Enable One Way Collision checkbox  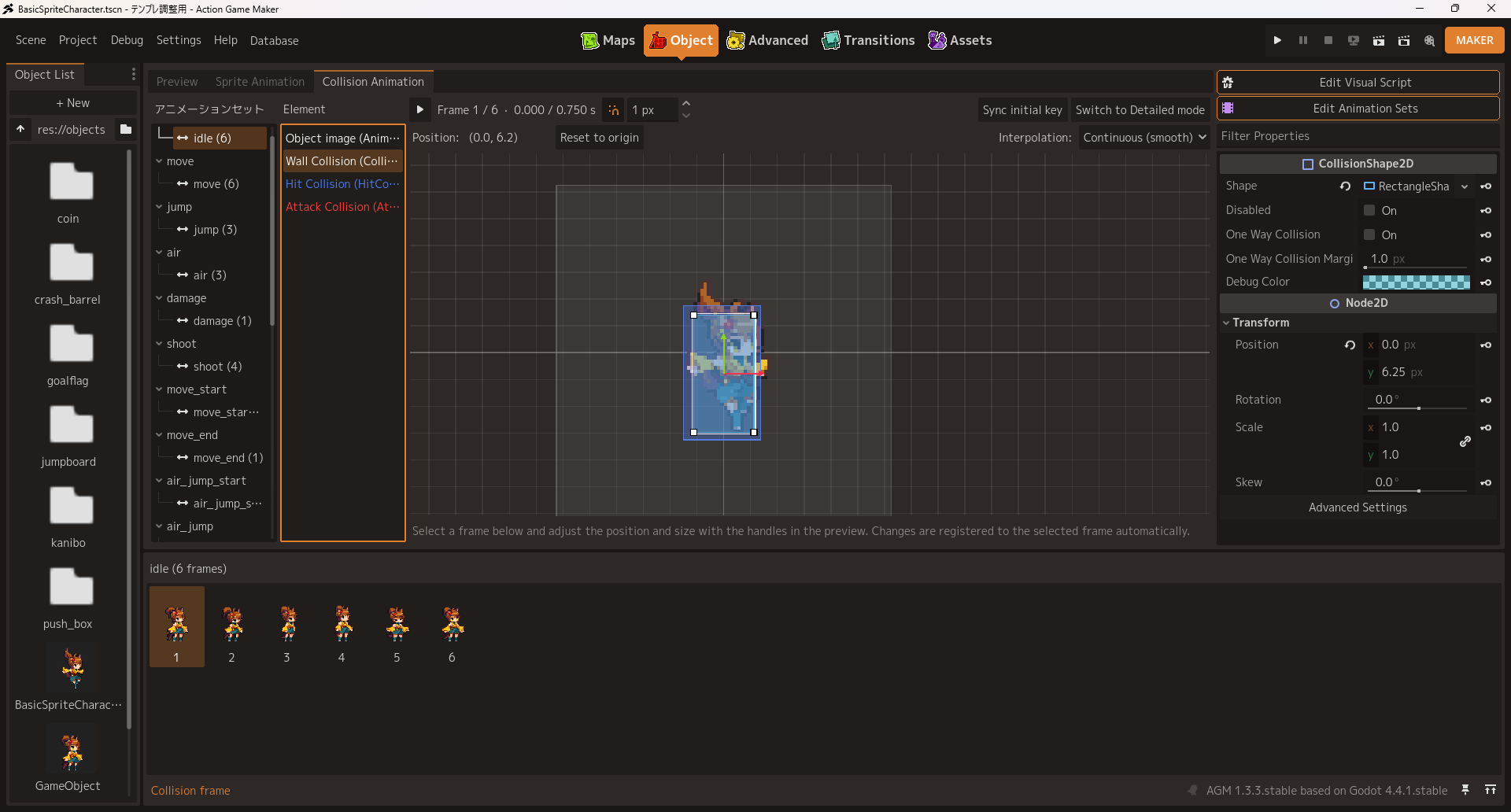[1369, 234]
